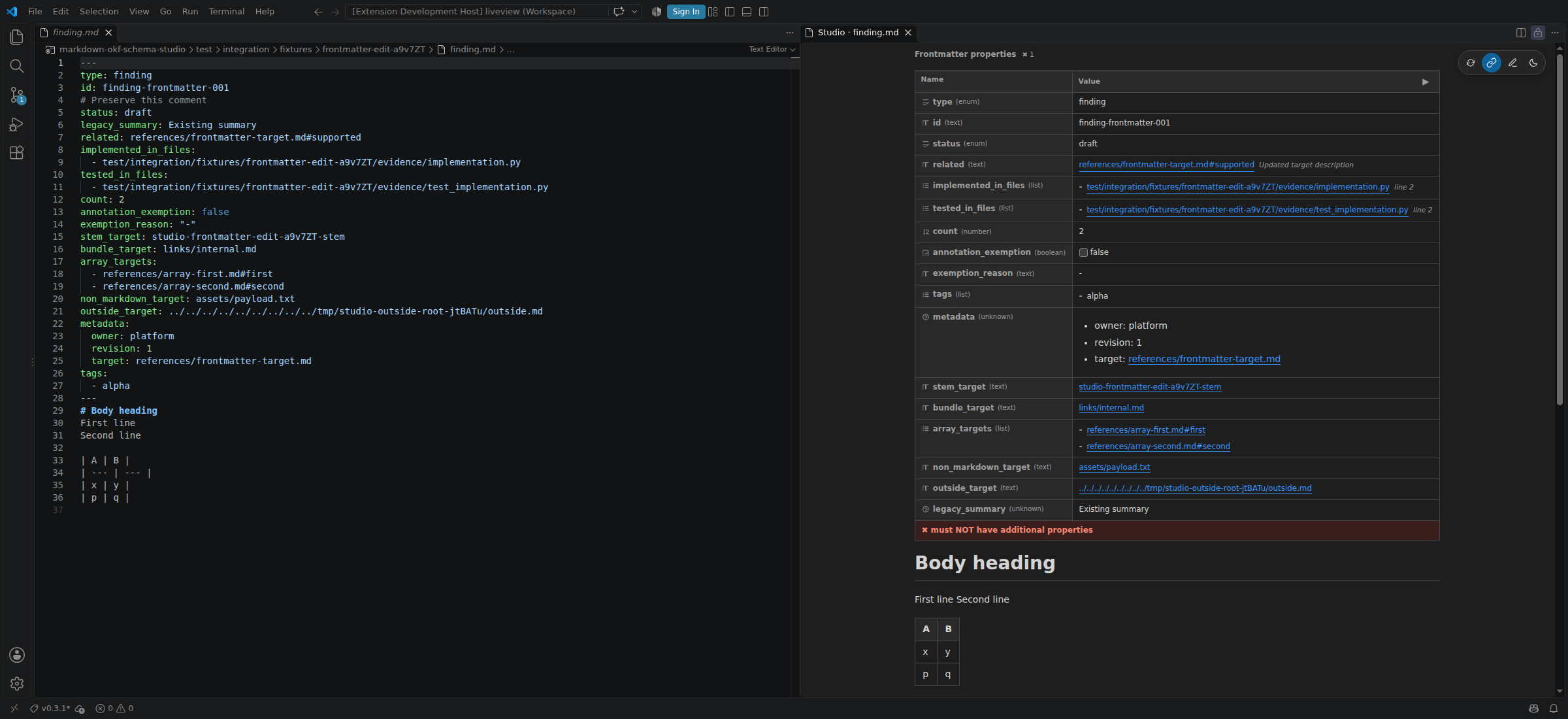Switch to the finding.md editor tab
This screenshot has width=1568, height=719.
[x=76, y=32]
